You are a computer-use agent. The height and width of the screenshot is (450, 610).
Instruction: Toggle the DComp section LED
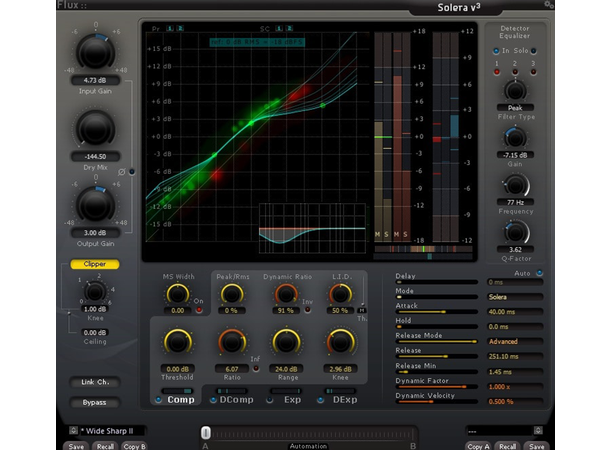213,400
